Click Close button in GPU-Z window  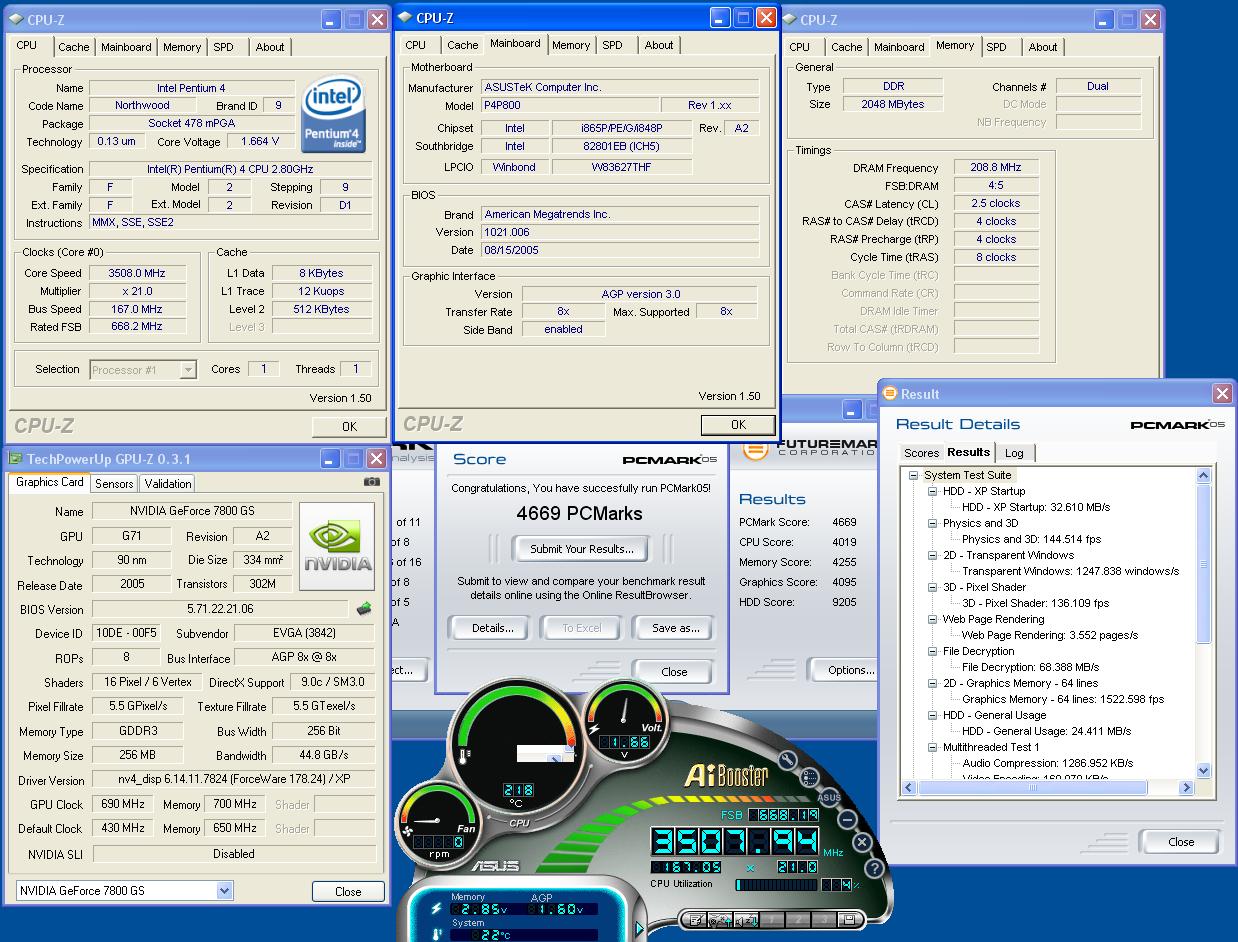348,891
